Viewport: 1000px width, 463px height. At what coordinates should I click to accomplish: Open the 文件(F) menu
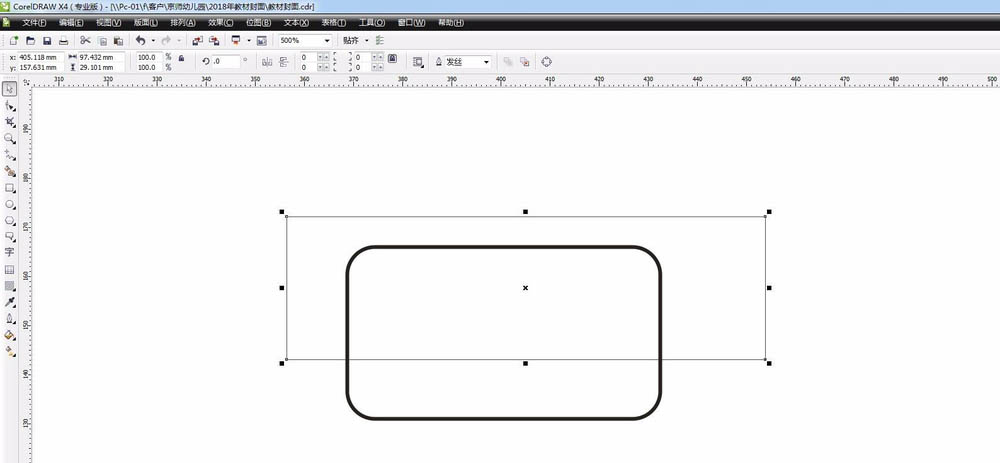[x=34, y=22]
